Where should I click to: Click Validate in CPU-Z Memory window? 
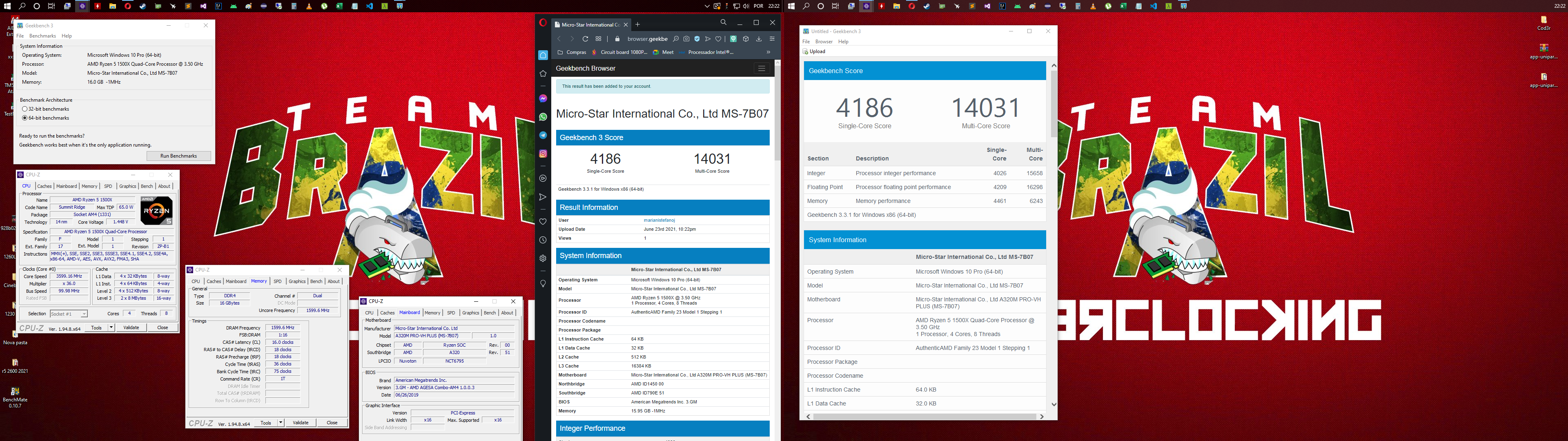point(301,423)
